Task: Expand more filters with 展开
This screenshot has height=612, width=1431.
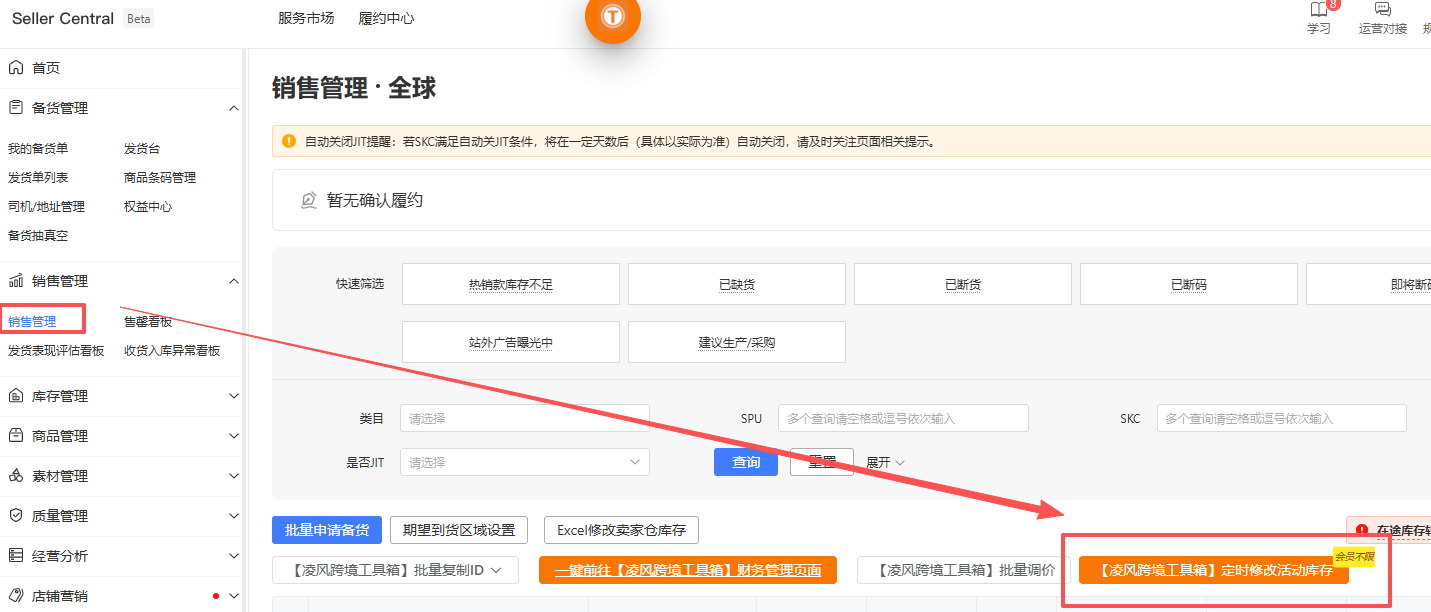Action: click(885, 462)
